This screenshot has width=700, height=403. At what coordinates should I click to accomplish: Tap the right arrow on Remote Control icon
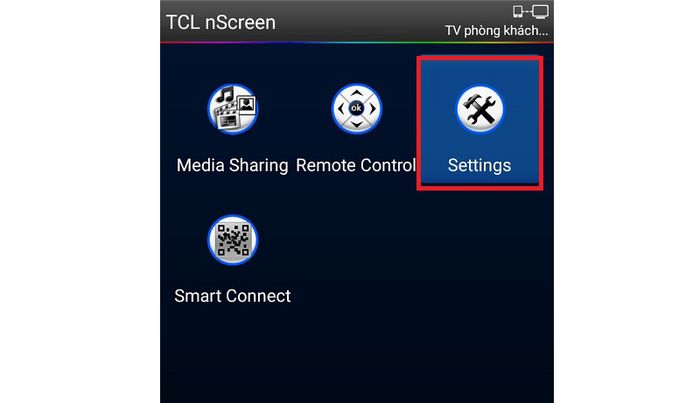[x=372, y=108]
